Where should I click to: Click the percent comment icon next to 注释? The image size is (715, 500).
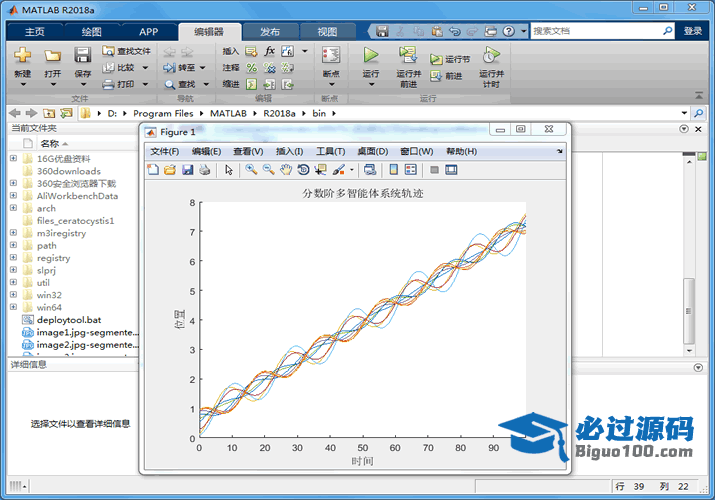coord(251,68)
